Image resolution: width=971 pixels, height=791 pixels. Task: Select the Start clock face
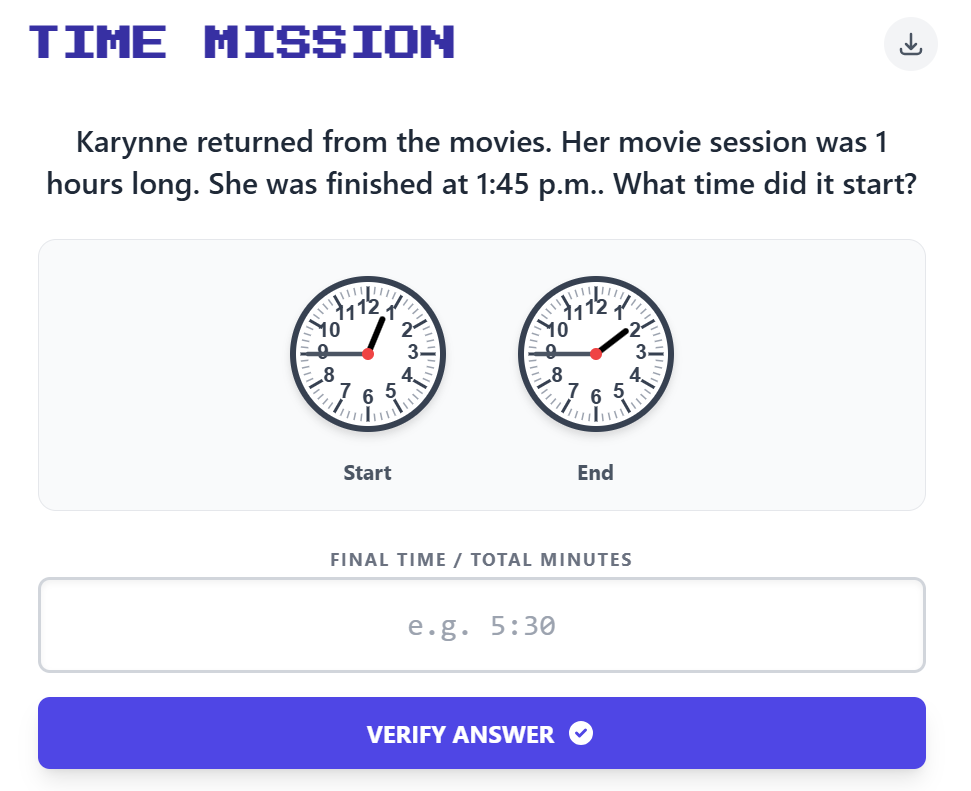coord(368,354)
